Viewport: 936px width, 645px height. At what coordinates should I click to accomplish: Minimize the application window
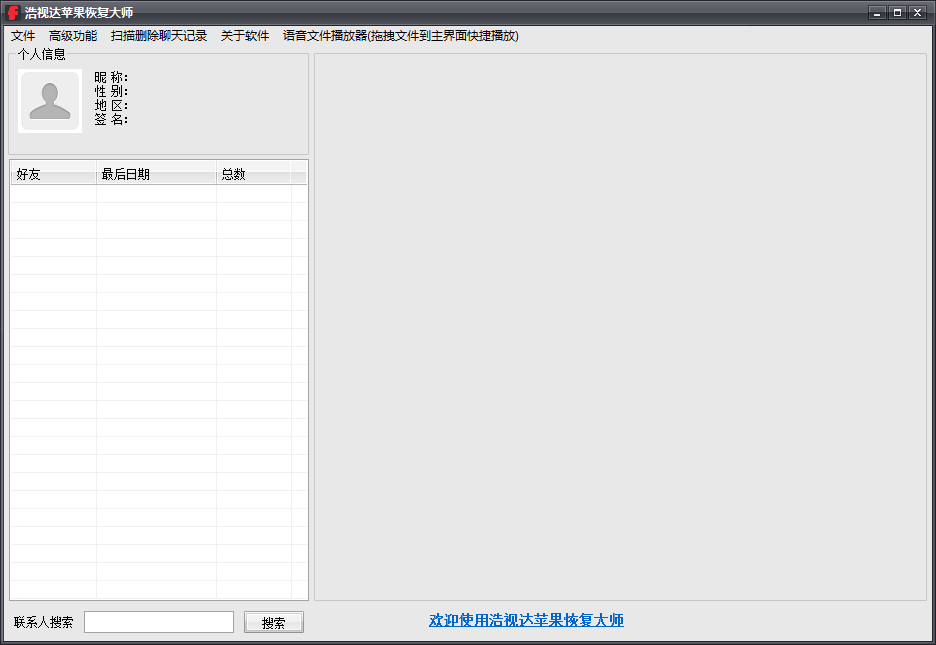point(877,12)
